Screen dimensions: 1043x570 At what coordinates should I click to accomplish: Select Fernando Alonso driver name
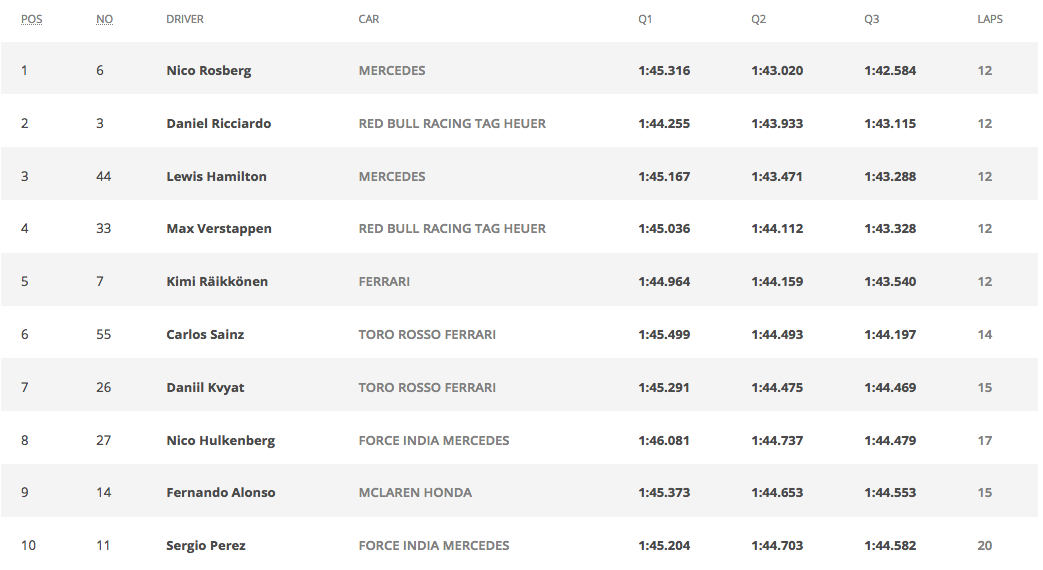point(220,493)
